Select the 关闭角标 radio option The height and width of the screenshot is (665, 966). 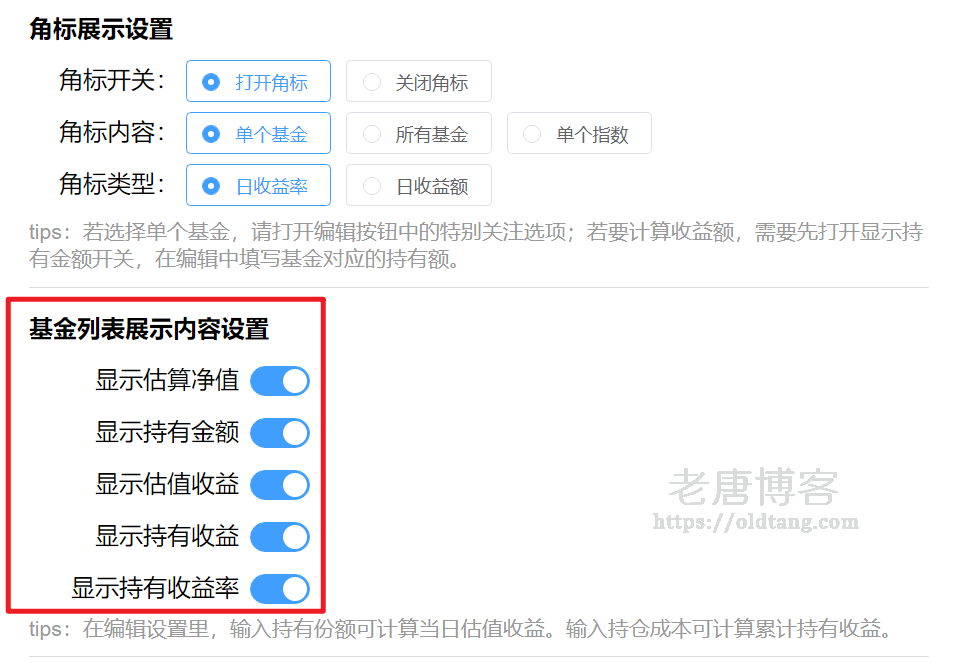point(418,81)
